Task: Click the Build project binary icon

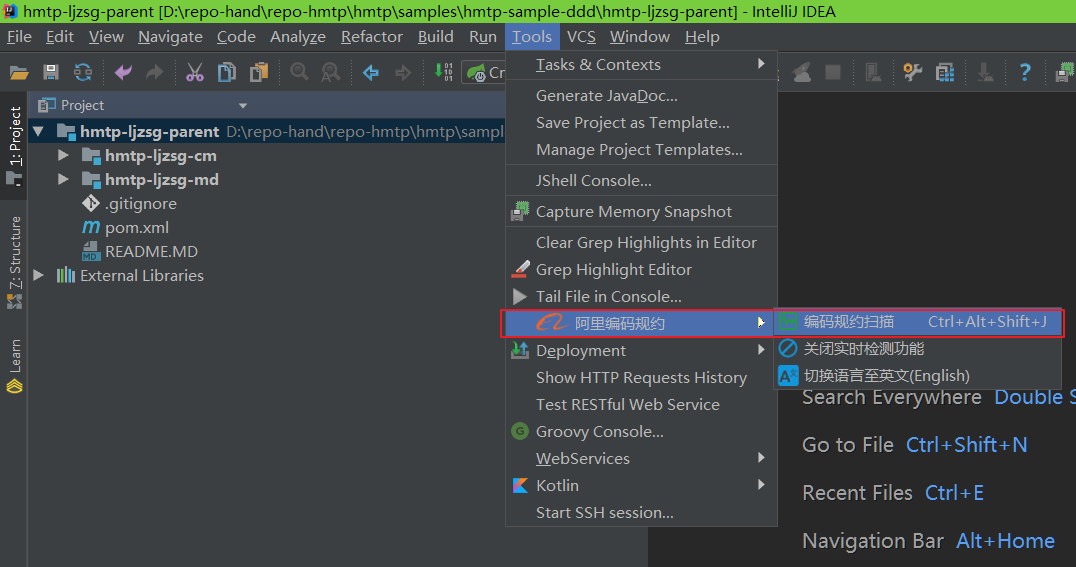Action: [443, 72]
